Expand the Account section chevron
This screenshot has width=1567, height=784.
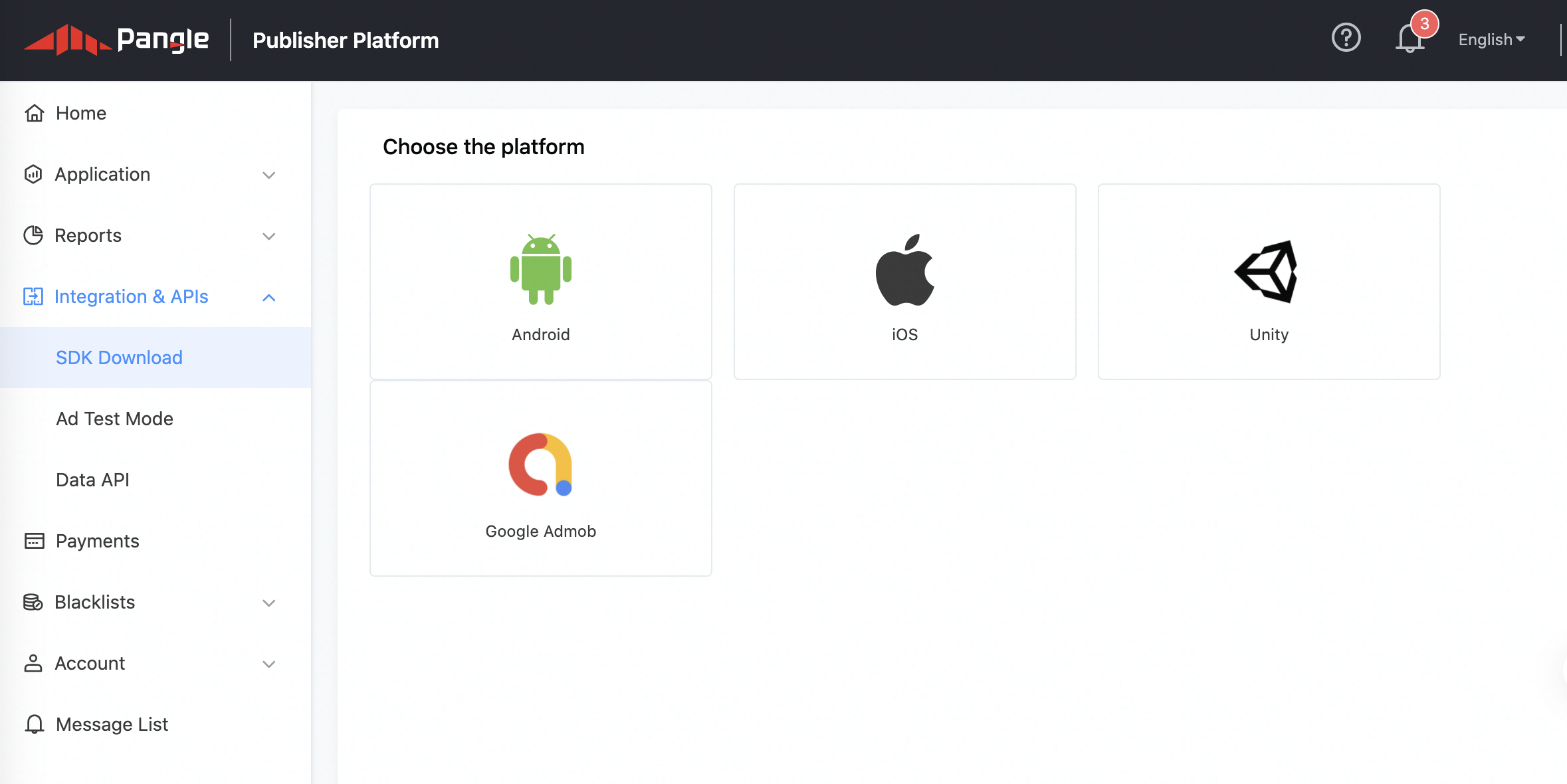[268, 664]
